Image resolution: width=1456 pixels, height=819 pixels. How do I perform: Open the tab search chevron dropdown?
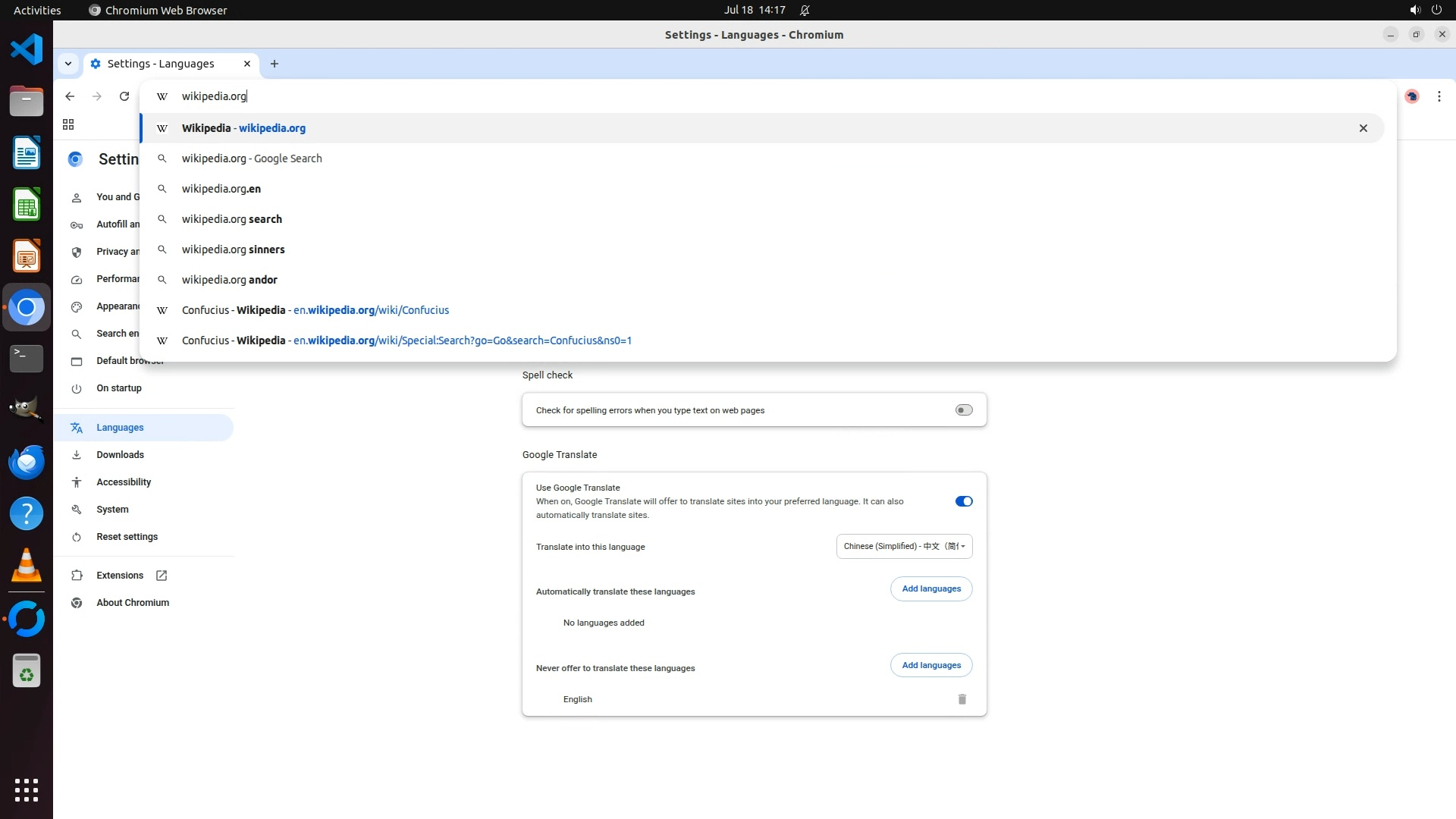point(68,64)
